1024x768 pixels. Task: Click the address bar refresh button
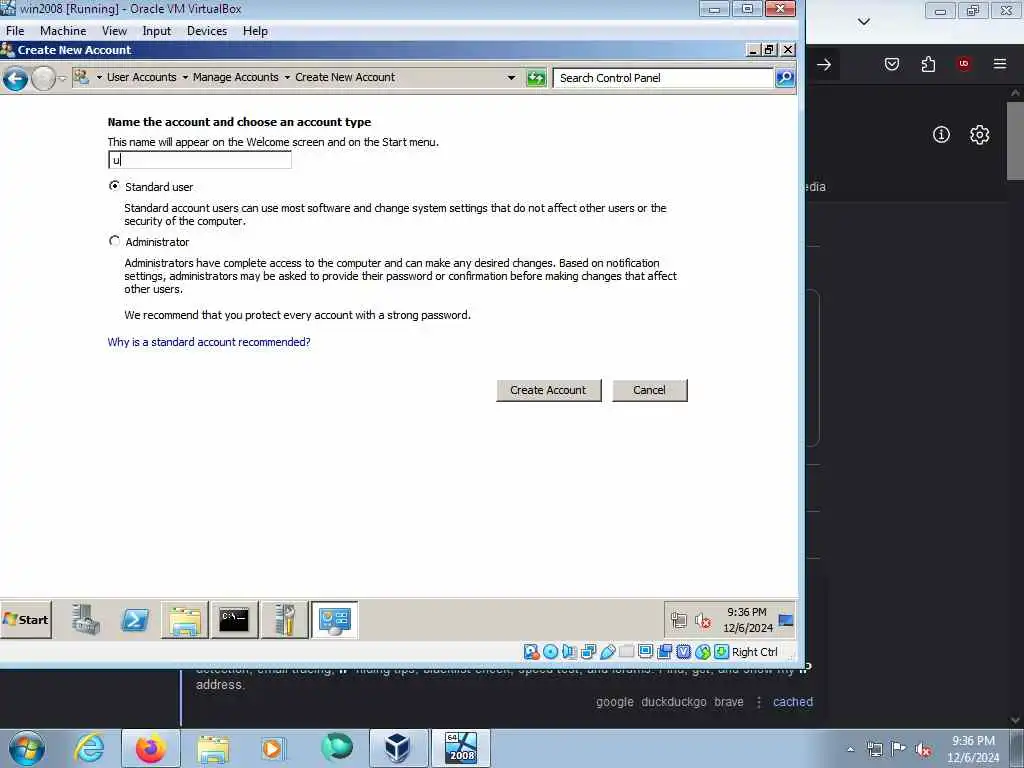[536, 78]
